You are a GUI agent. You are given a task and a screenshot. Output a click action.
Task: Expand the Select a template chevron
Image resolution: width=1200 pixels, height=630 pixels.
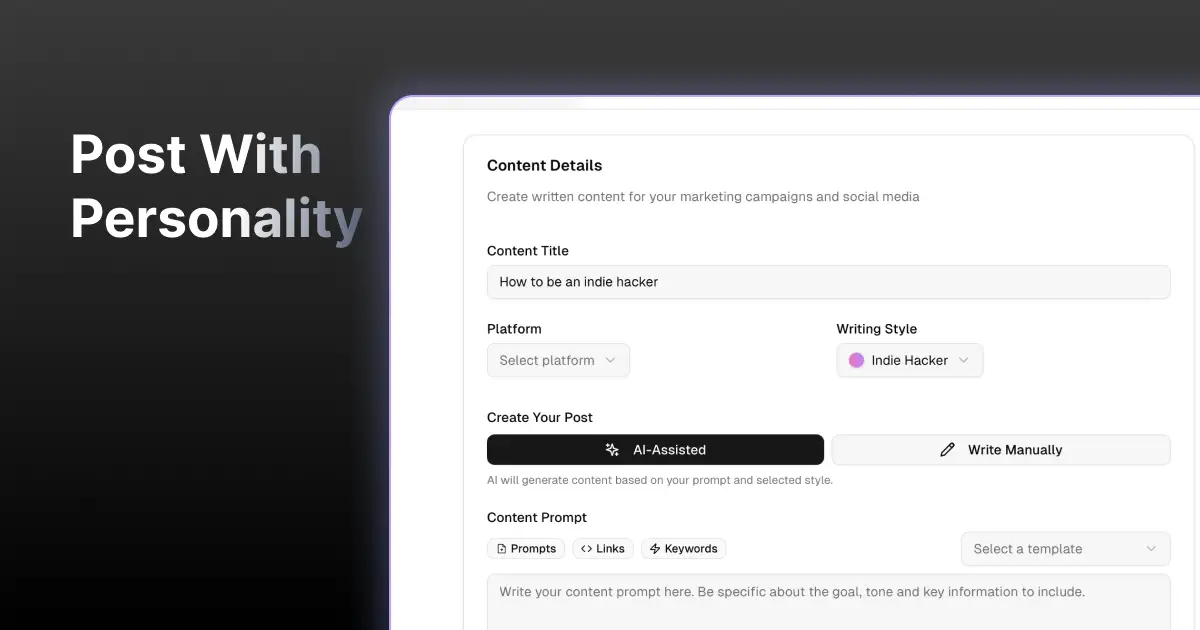pos(1151,549)
